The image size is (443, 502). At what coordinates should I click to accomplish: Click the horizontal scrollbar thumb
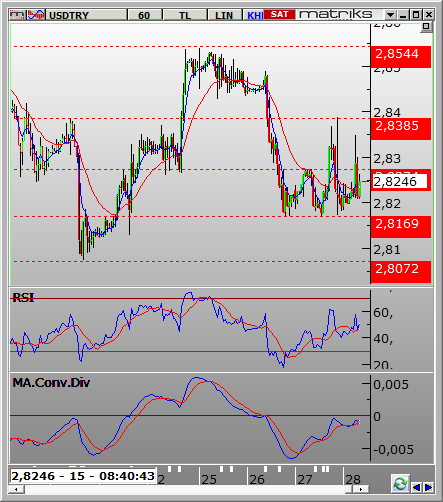(349, 489)
